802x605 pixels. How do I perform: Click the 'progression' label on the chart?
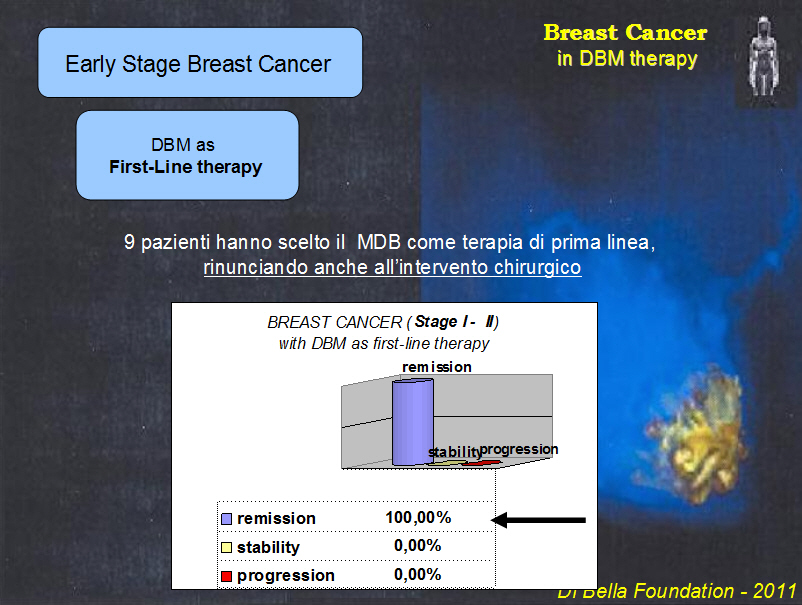(519, 449)
